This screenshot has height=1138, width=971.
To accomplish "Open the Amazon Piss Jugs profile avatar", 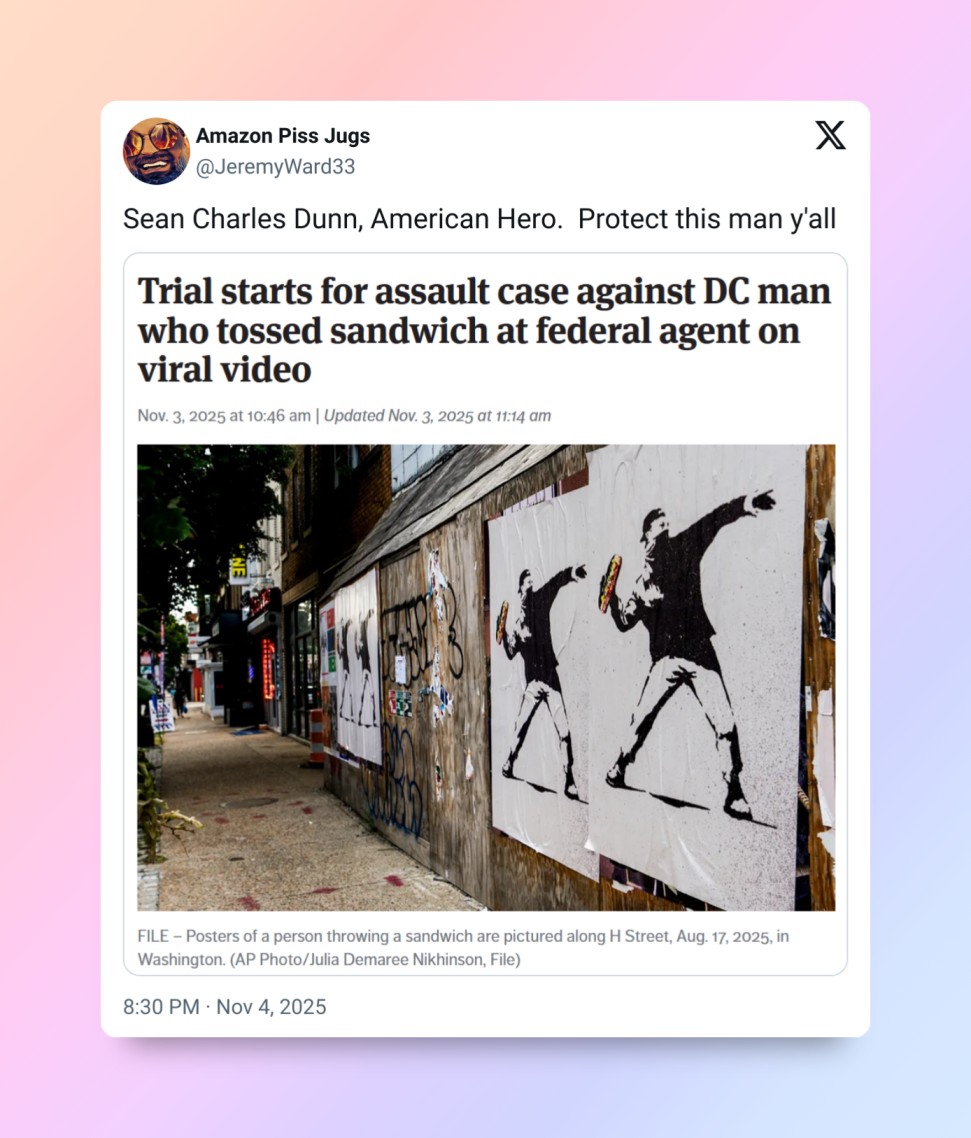I will pos(156,151).
